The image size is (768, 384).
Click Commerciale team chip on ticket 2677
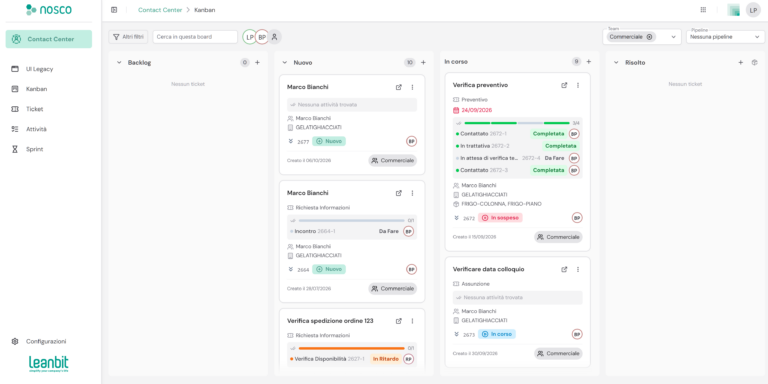393,160
